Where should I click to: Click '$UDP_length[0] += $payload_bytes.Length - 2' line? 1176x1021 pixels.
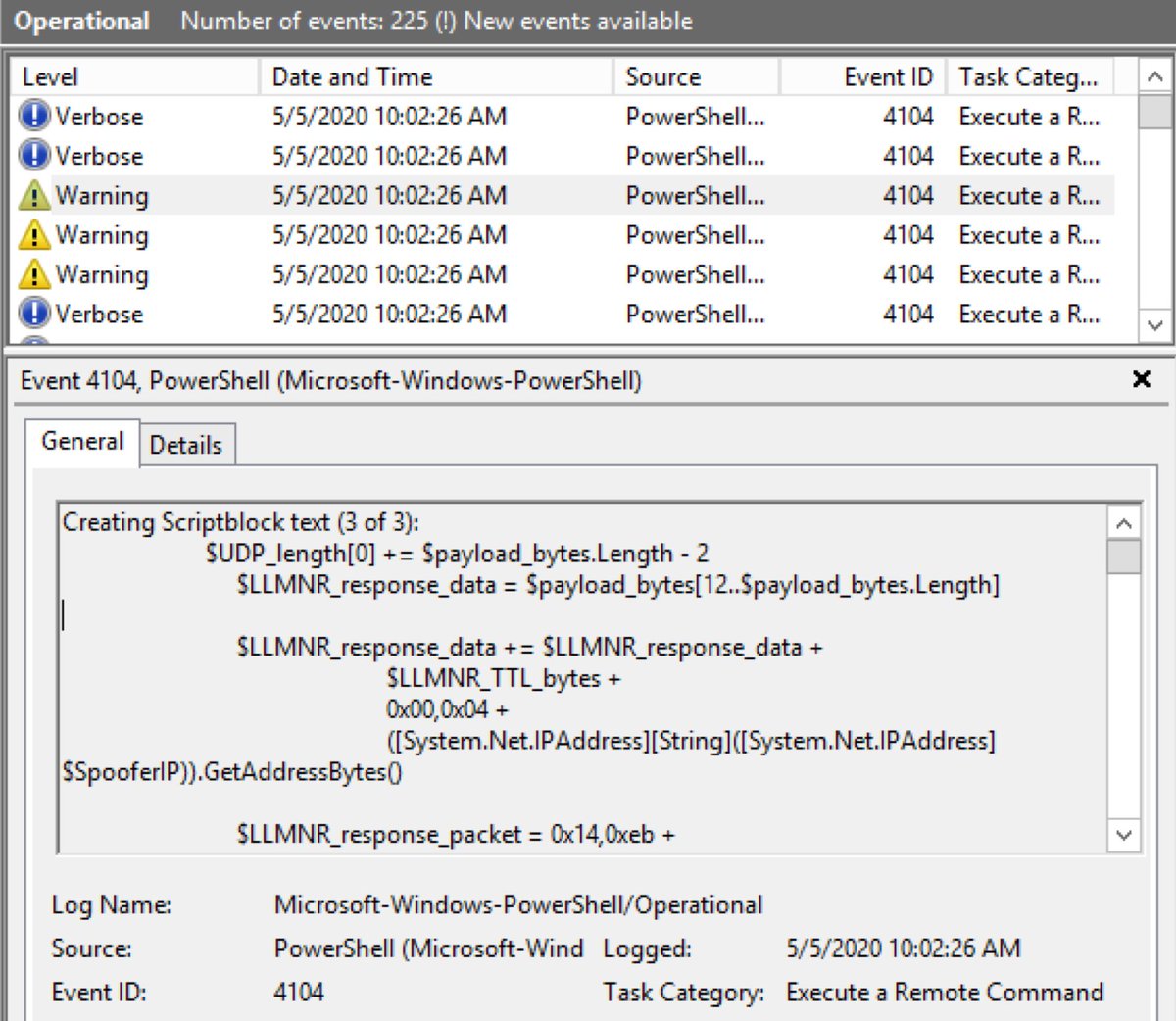[457, 554]
